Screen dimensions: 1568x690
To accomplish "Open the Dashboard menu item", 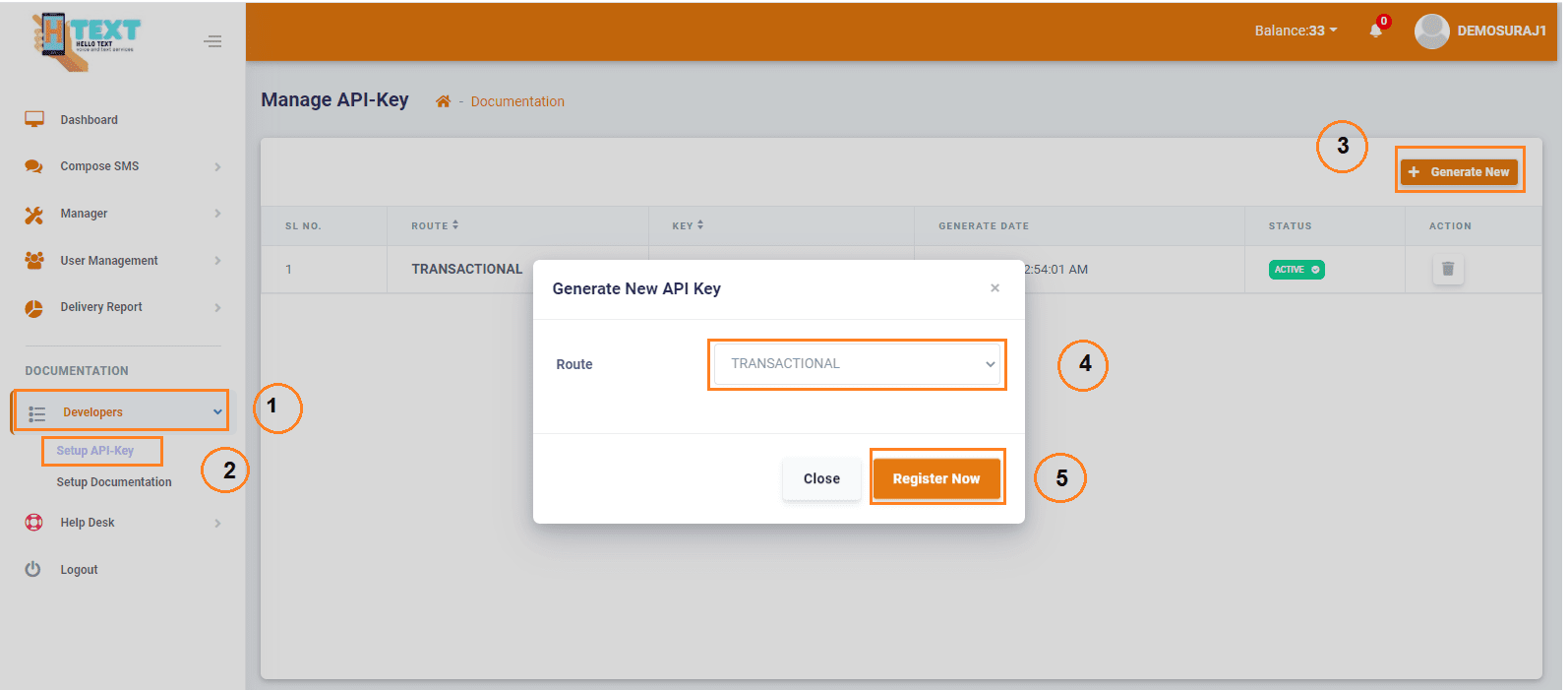I will pyautogui.click(x=89, y=120).
